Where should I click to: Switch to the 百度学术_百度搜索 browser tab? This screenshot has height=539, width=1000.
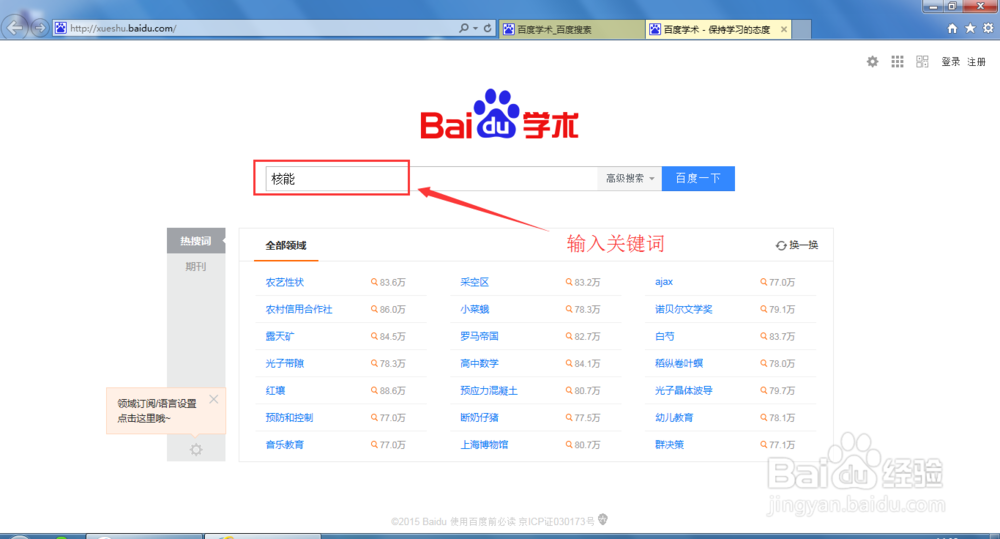point(572,29)
